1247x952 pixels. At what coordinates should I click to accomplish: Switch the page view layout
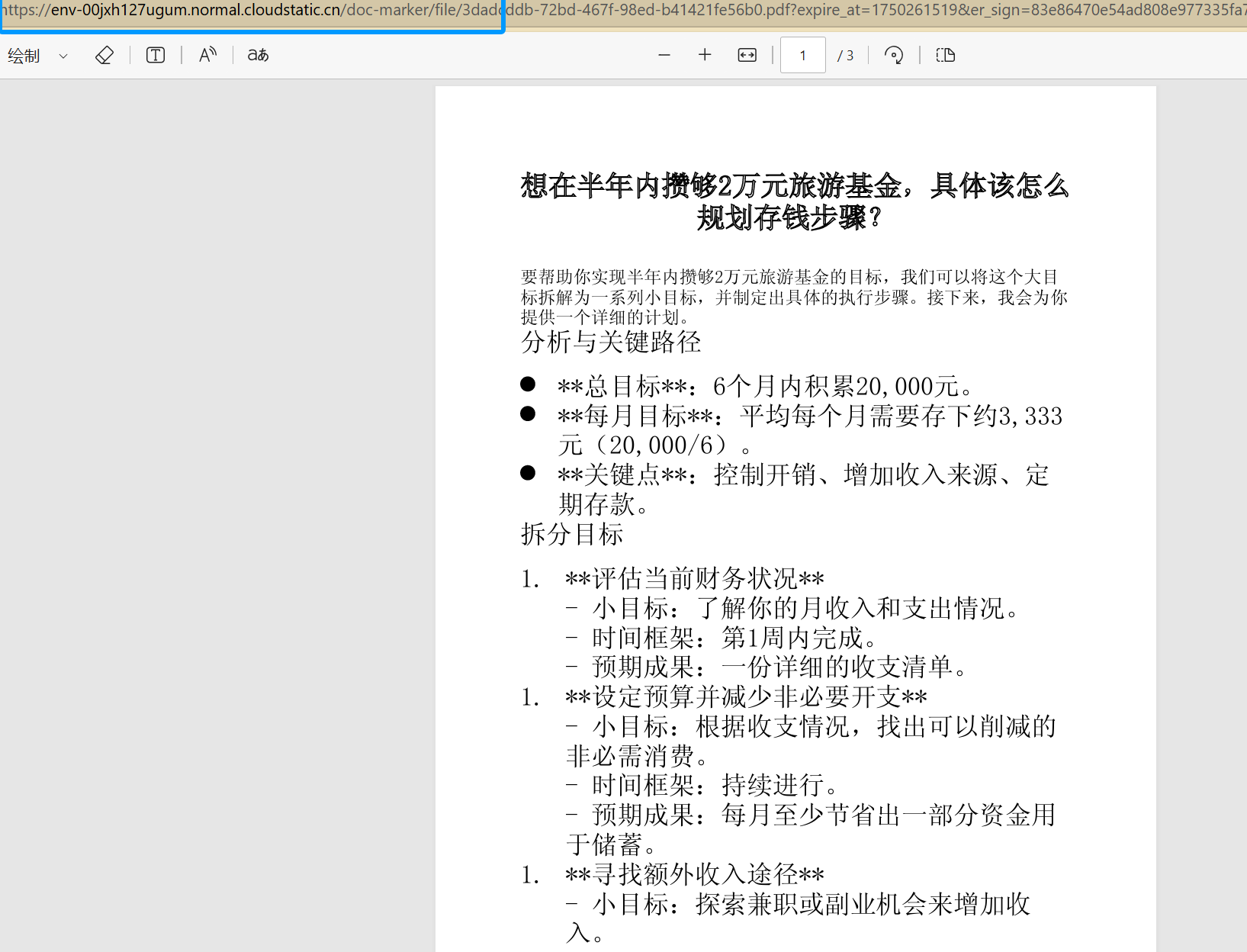tap(946, 55)
